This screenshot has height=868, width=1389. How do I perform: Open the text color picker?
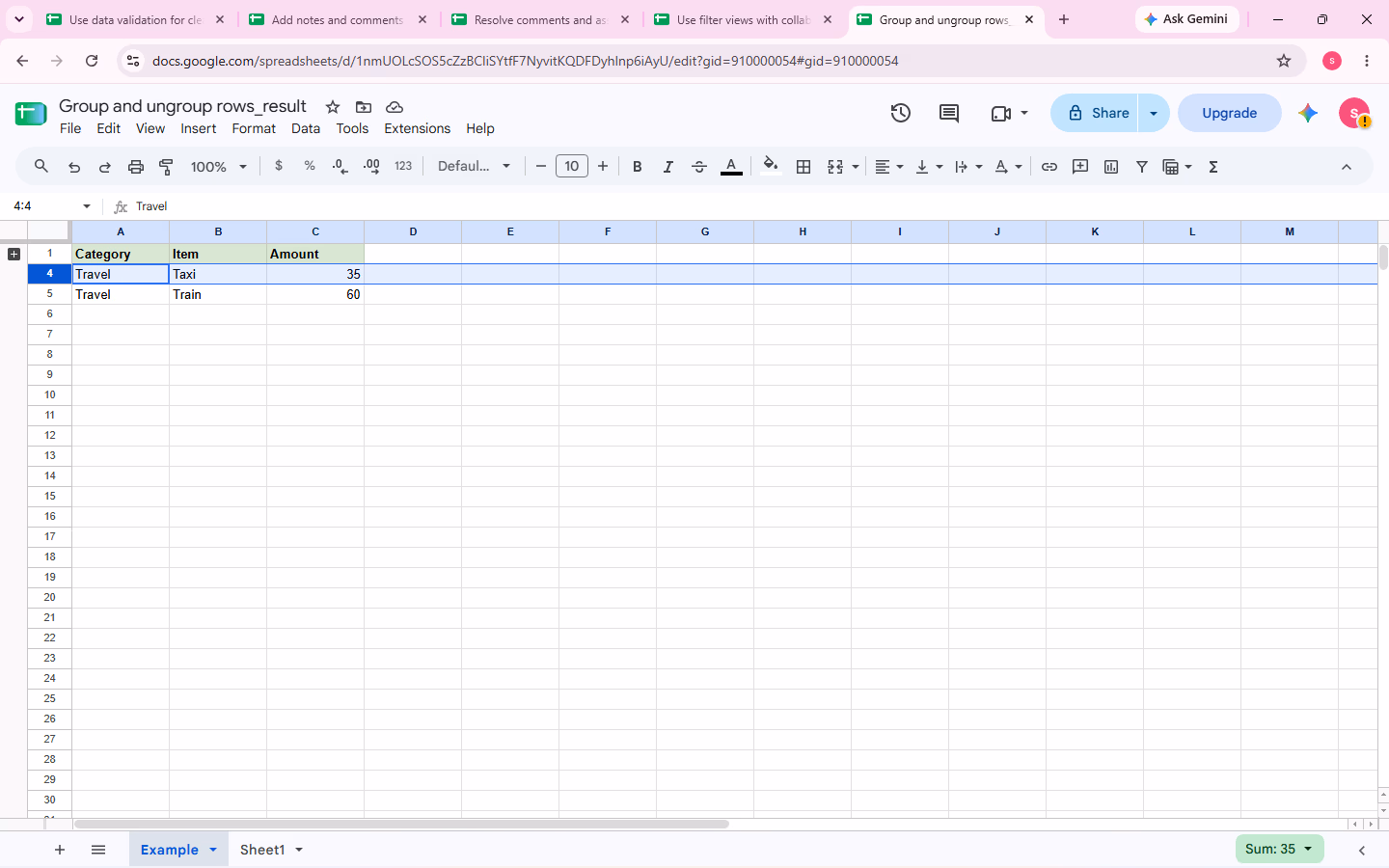[731, 167]
